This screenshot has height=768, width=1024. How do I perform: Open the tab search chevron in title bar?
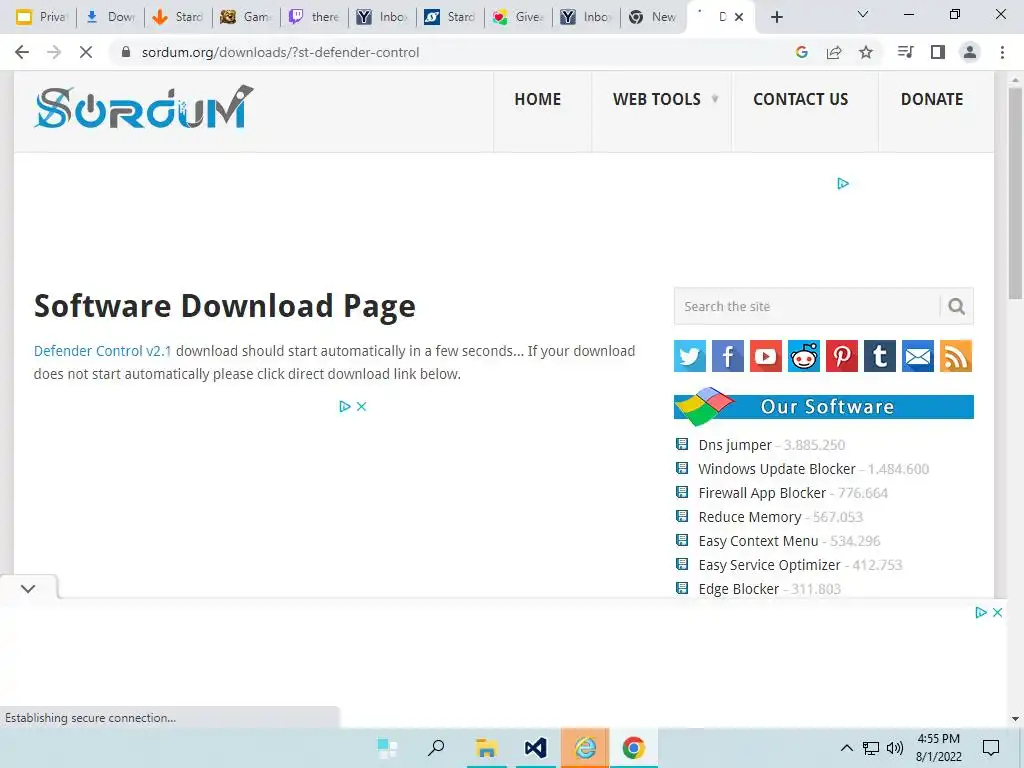[x=863, y=14]
